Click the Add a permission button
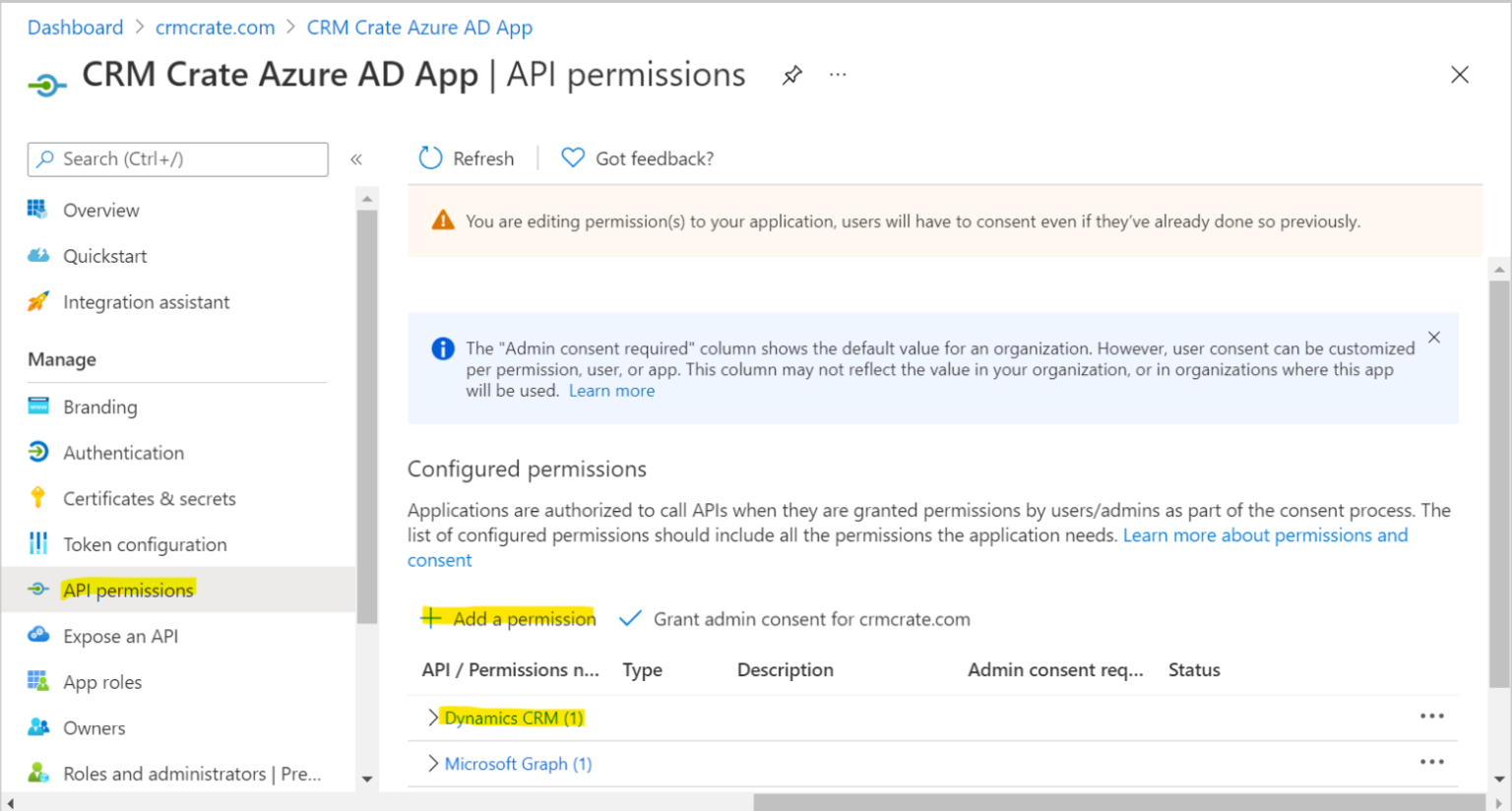 pyautogui.click(x=508, y=618)
